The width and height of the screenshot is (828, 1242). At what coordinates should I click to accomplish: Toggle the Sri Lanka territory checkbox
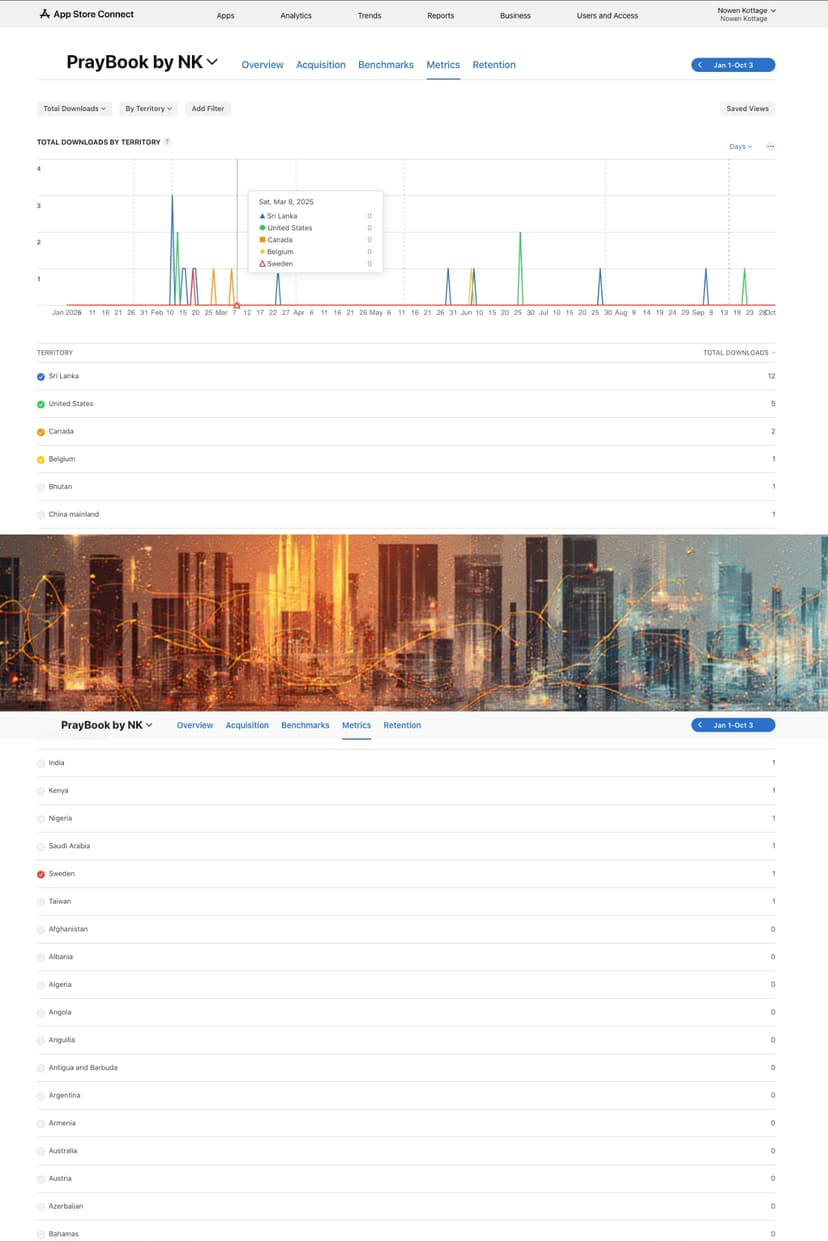point(41,376)
